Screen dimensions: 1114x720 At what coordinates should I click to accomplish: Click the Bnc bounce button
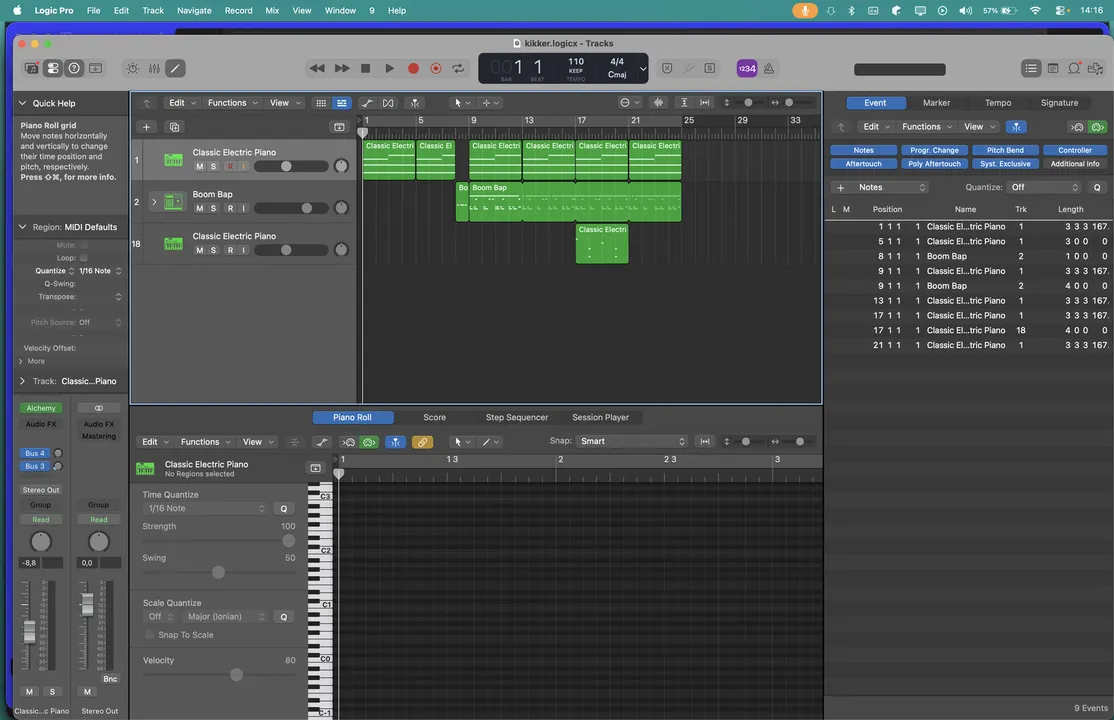109,679
